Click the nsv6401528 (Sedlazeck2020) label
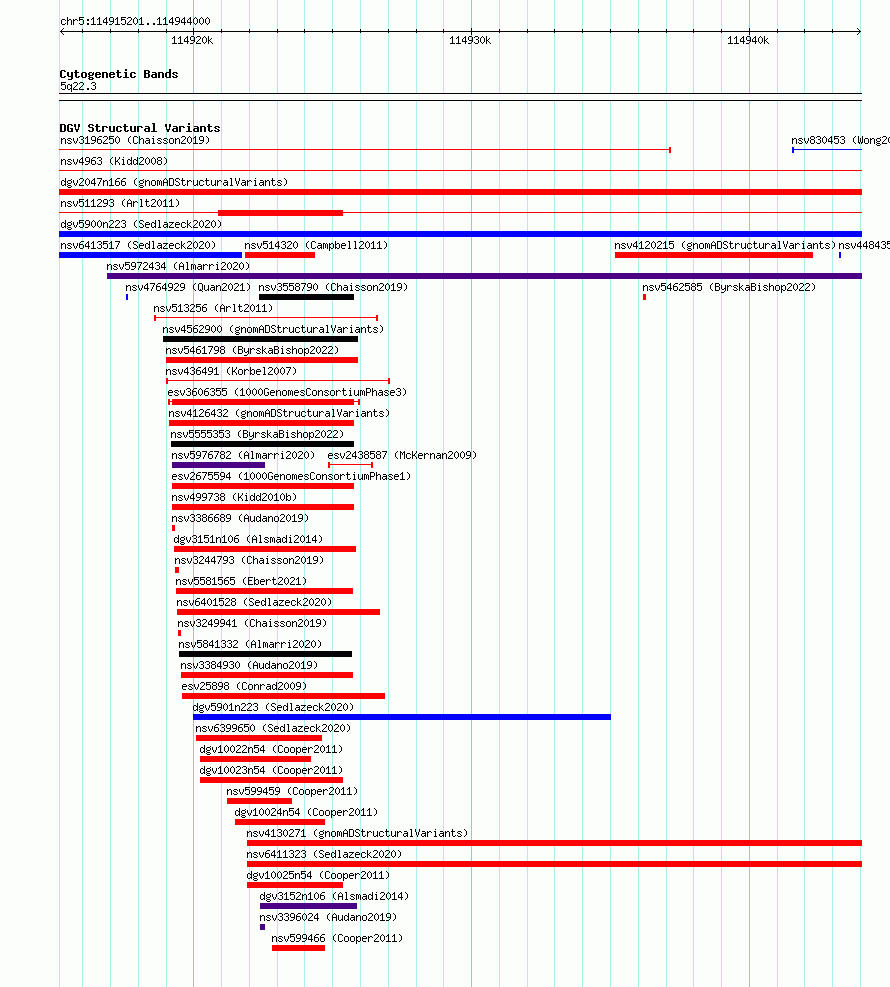This screenshot has width=890, height=987. [x=254, y=602]
